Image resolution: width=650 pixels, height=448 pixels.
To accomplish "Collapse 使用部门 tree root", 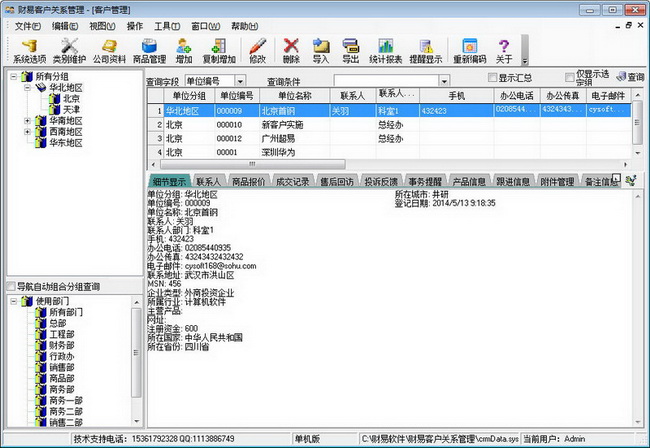I will click(14, 301).
